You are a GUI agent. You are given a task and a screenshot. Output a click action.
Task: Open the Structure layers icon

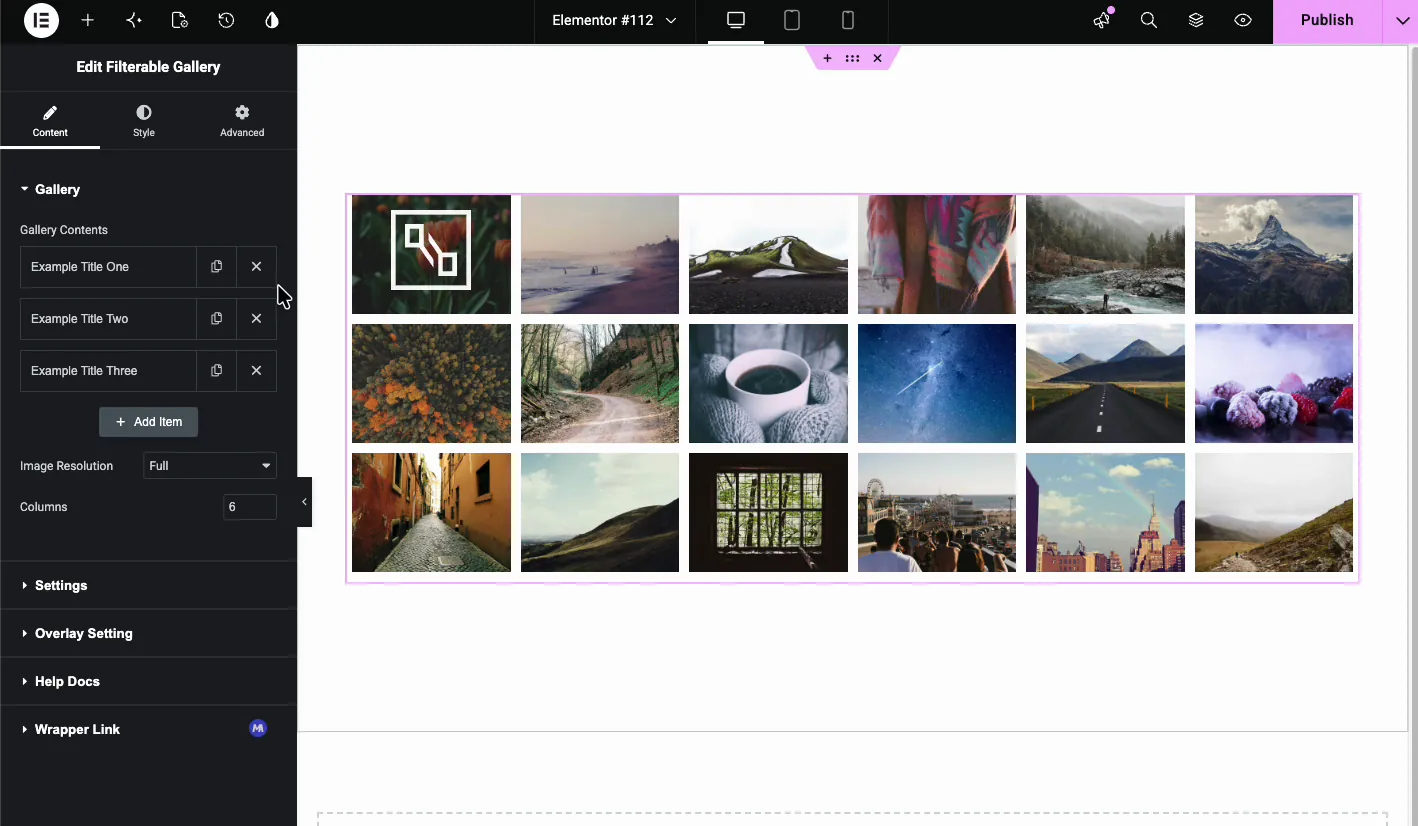(x=1196, y=20)
